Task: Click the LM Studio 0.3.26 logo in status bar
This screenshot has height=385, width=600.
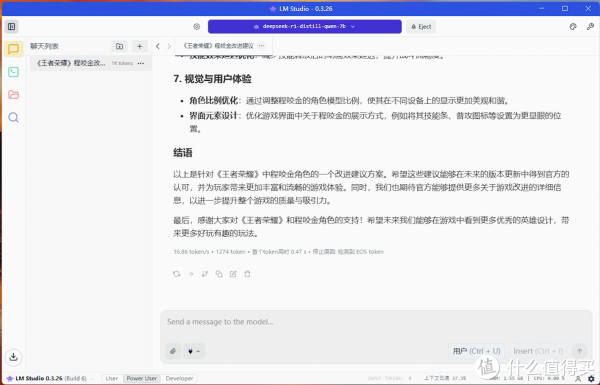Action: (x=35, y=378)
